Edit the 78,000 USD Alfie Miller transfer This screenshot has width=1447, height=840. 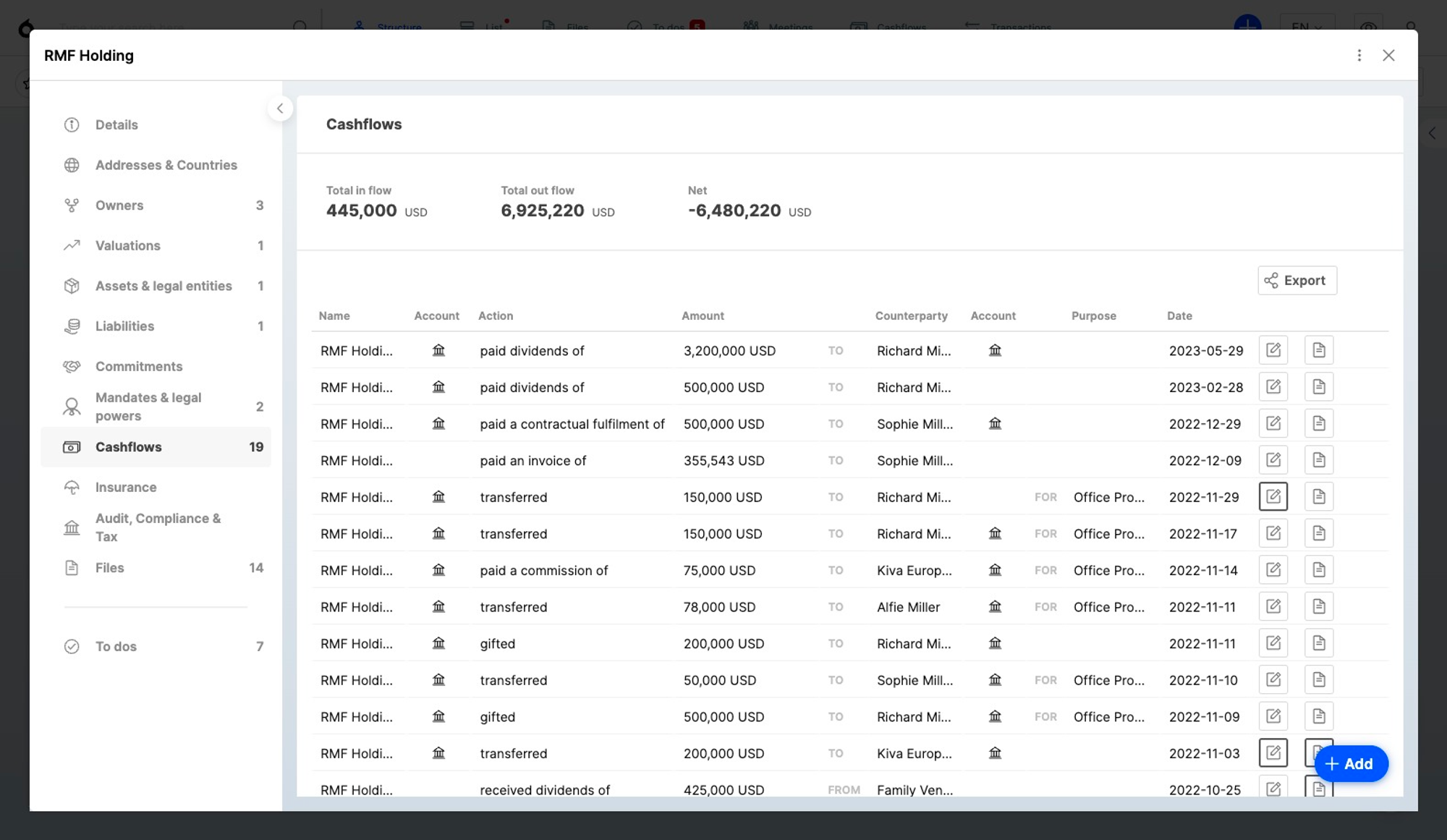click(1273, 606)
